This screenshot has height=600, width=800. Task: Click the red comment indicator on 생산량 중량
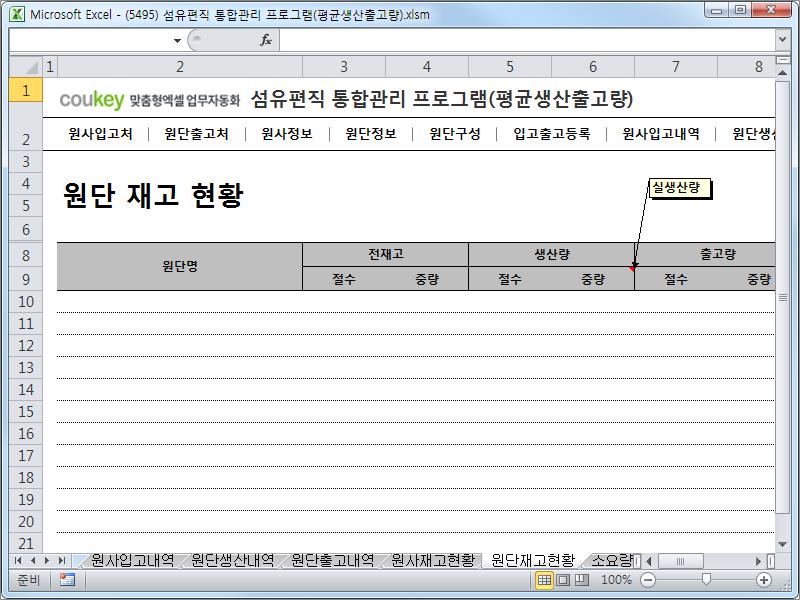pyautogui.click(x=631, y=269)
